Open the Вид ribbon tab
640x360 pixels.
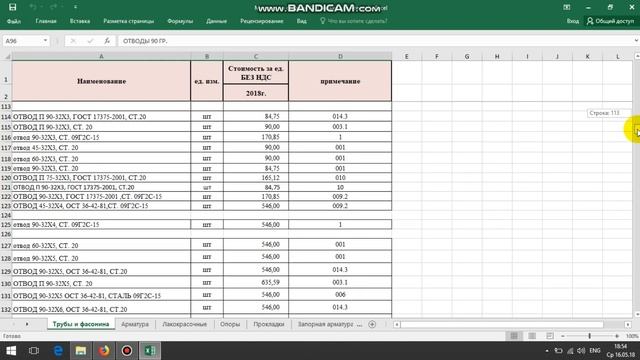pos(302,21)
